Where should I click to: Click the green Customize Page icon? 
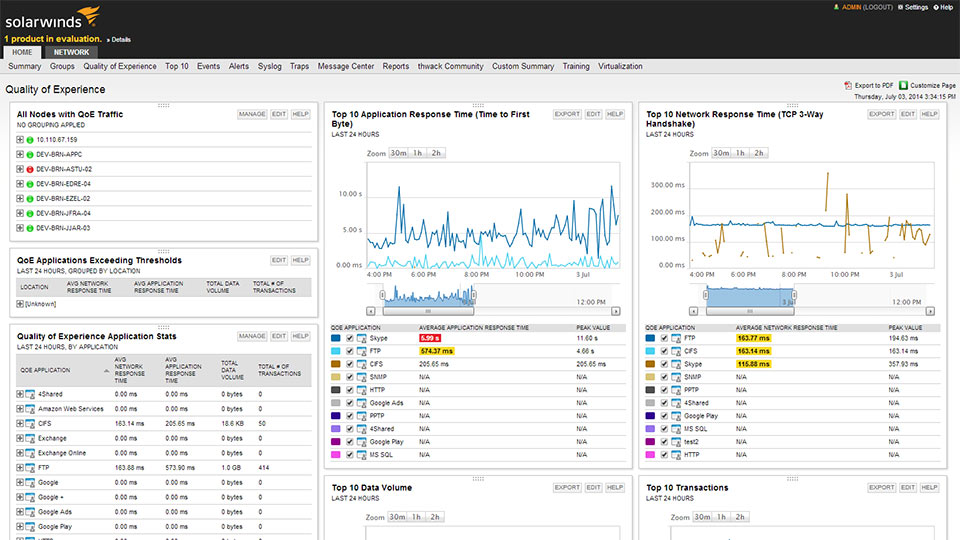click(904, 86)
